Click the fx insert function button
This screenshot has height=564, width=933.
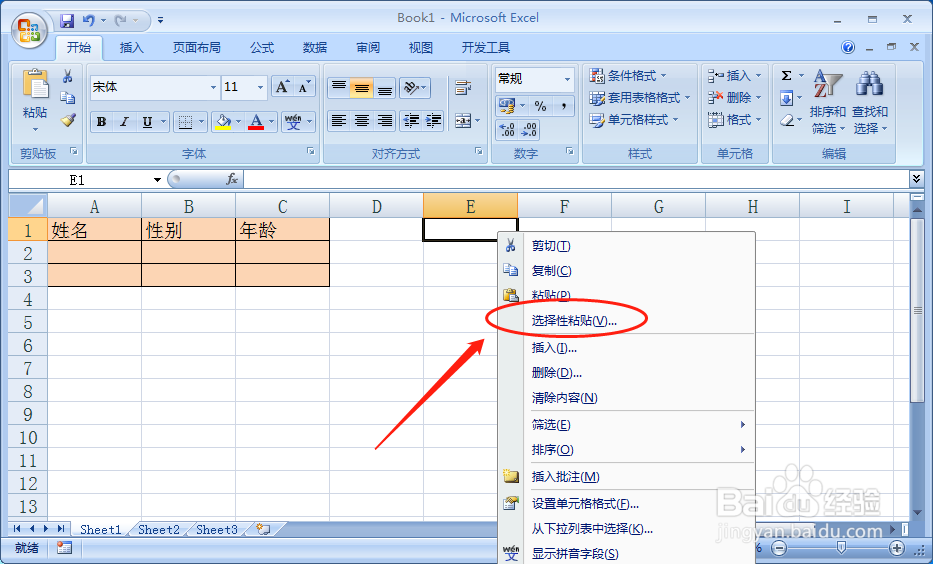point(232,179)
